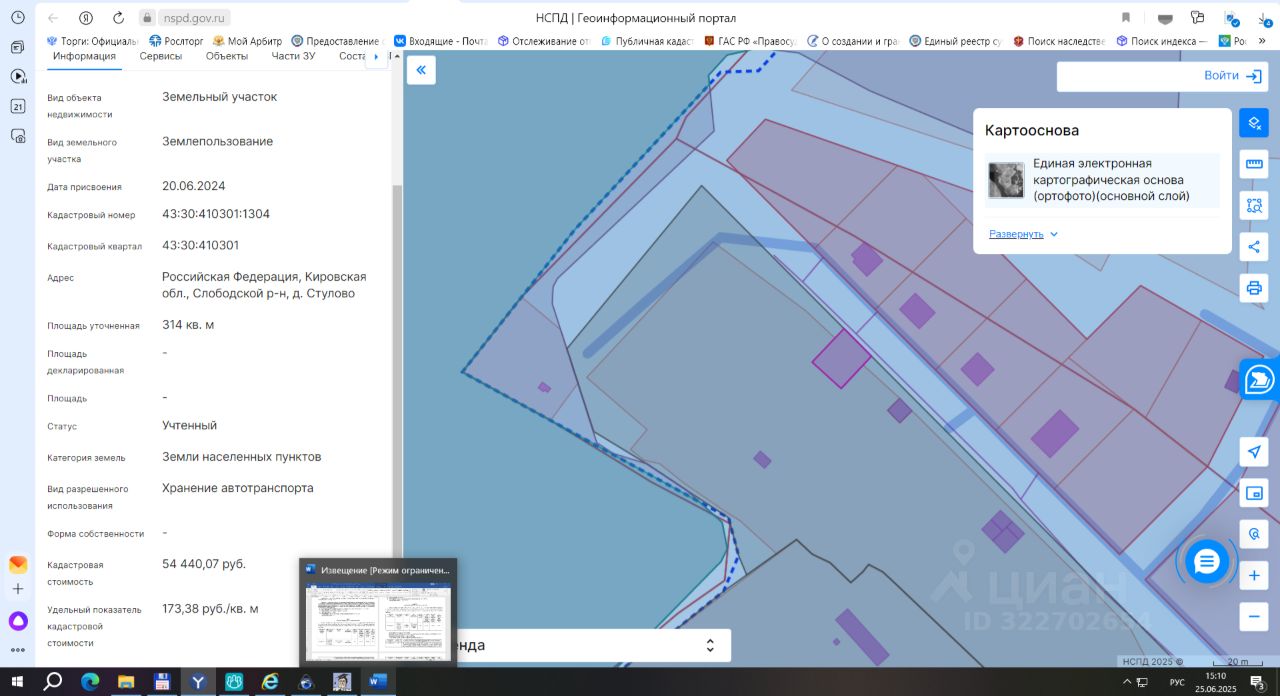The image size is (1280, 696).
Task: Select Земли населенных пунктов category text
Action: (242, 457)
